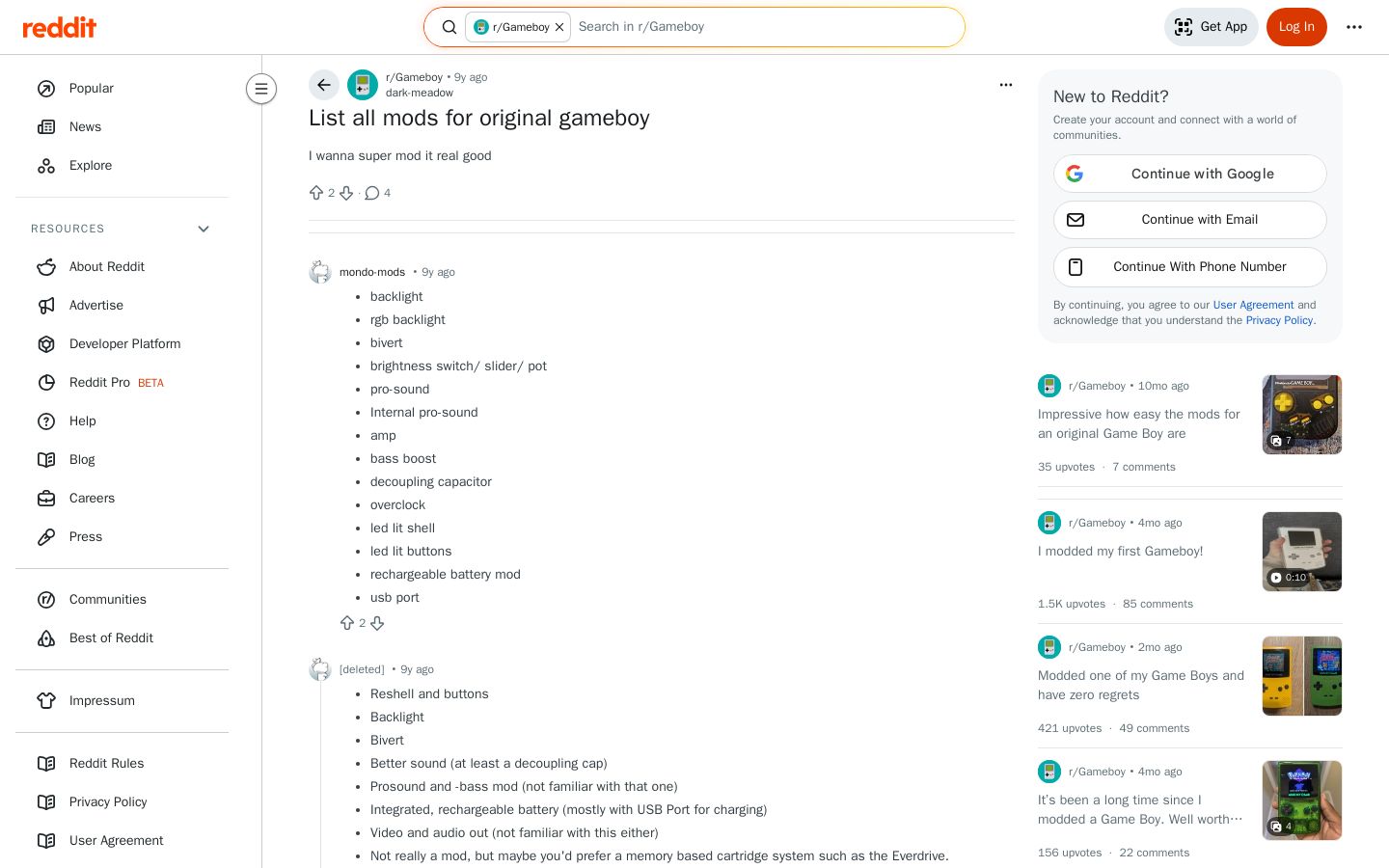Viewport: 1389px width, 868px height.
Task: Collapse the left sidebar navigation
Action: [x=261, y=89]
